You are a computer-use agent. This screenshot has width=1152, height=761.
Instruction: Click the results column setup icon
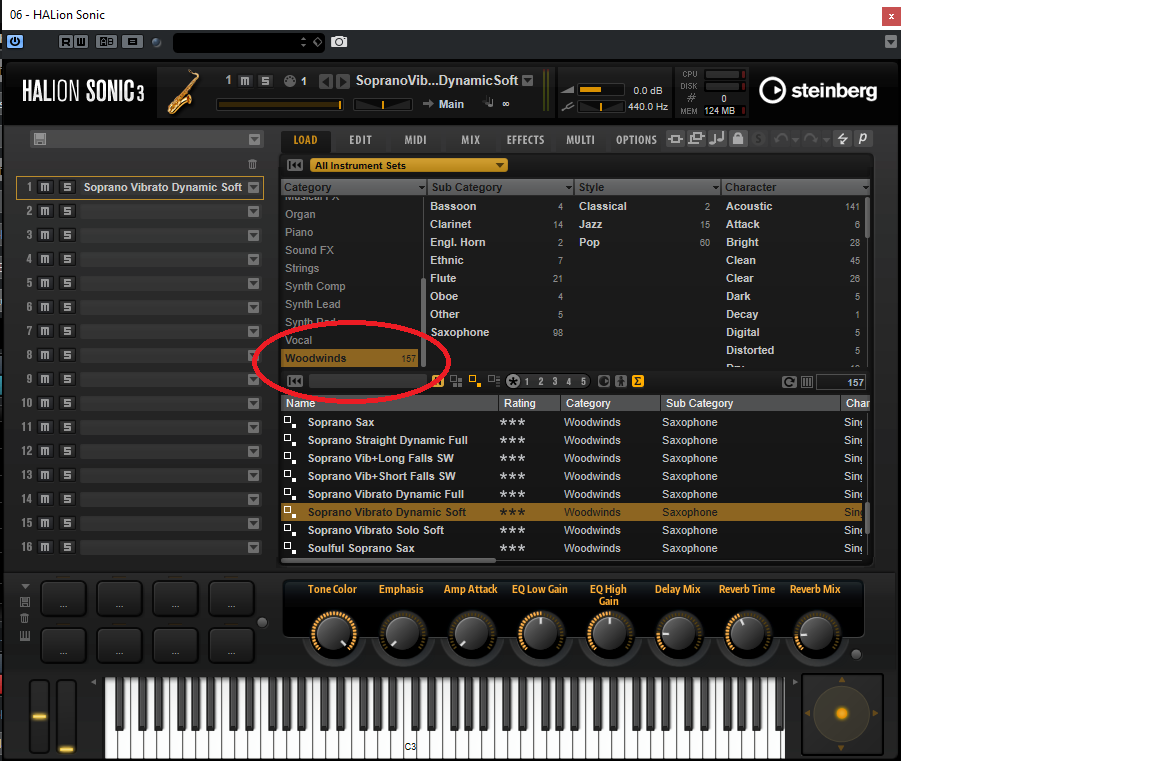pos(807,382)
